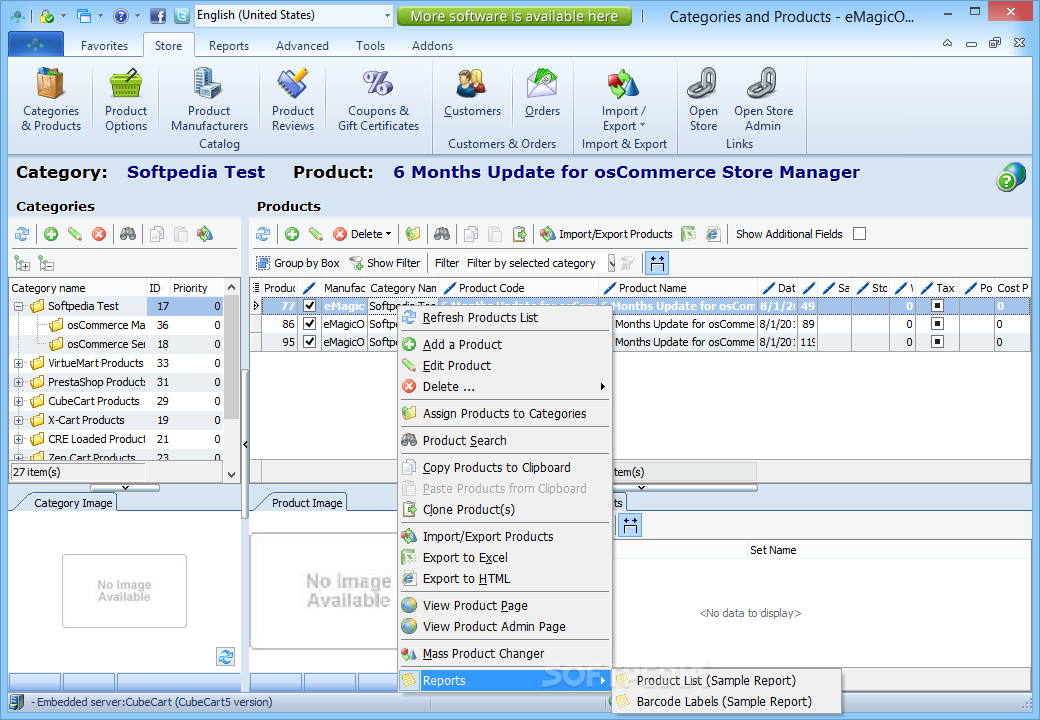This screenshot has width=1040, height=720.
Task: Click the Open Store link icon
Action: pos(703,100)
